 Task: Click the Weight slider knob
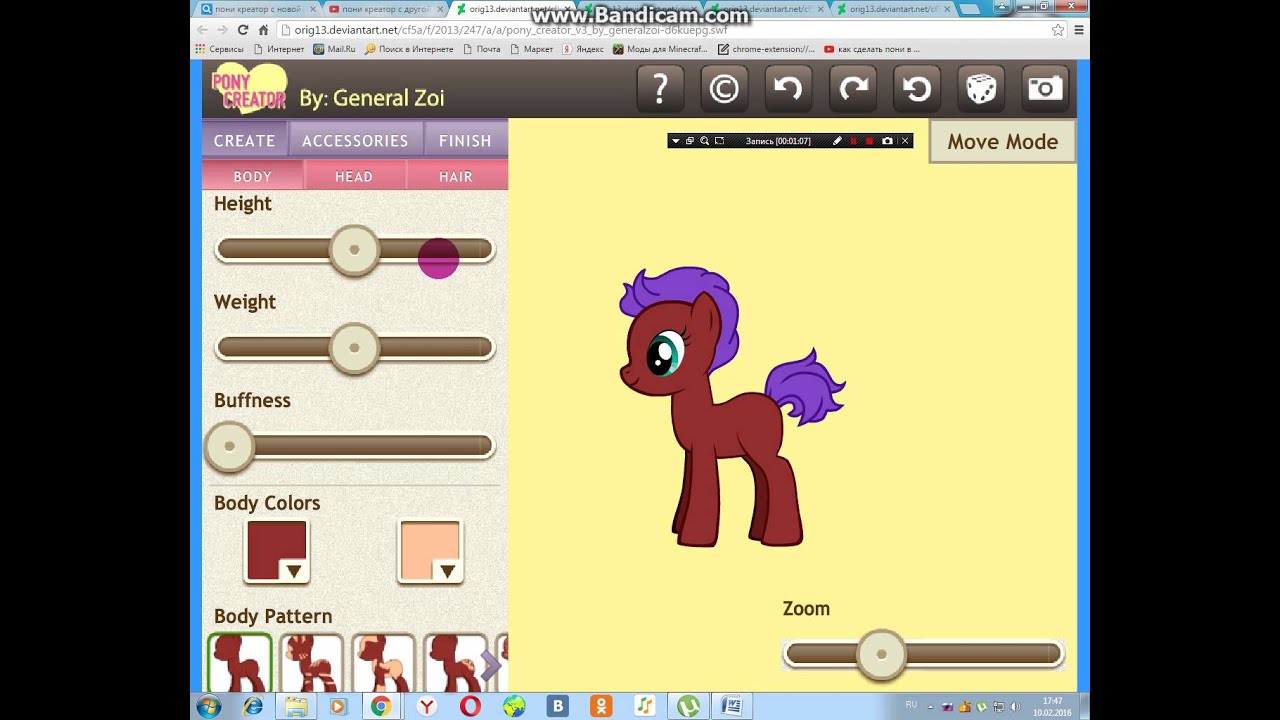tap(354, 348)
